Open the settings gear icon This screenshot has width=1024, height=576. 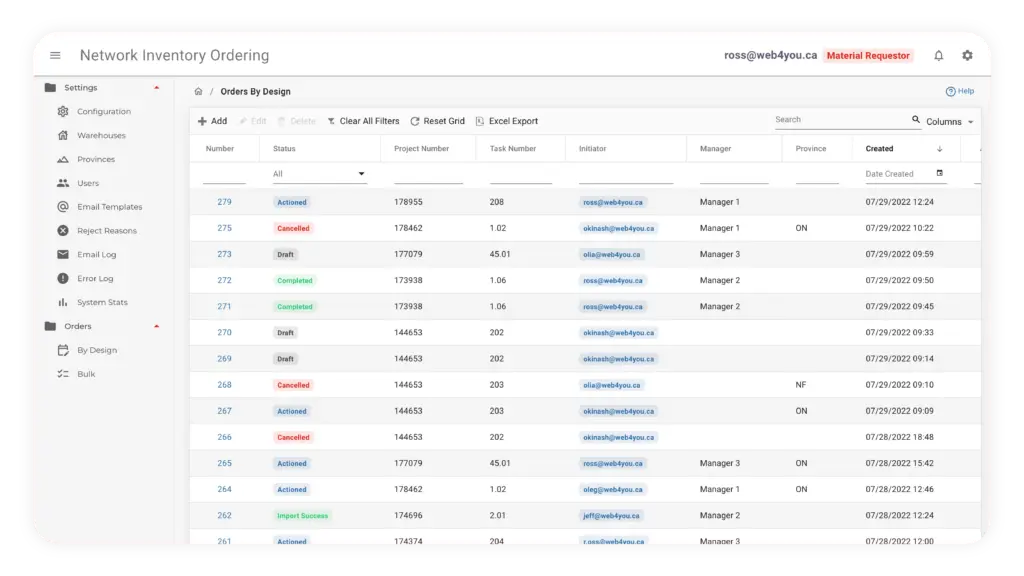(x=967, y=56)
